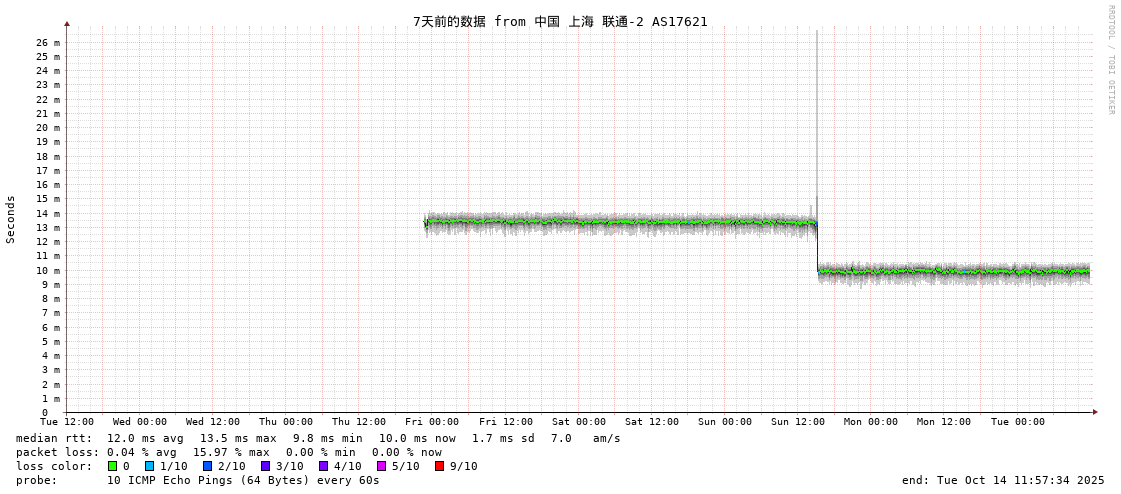
Task: Click the '0' y-axis origin label
Action: click(44, 413)
